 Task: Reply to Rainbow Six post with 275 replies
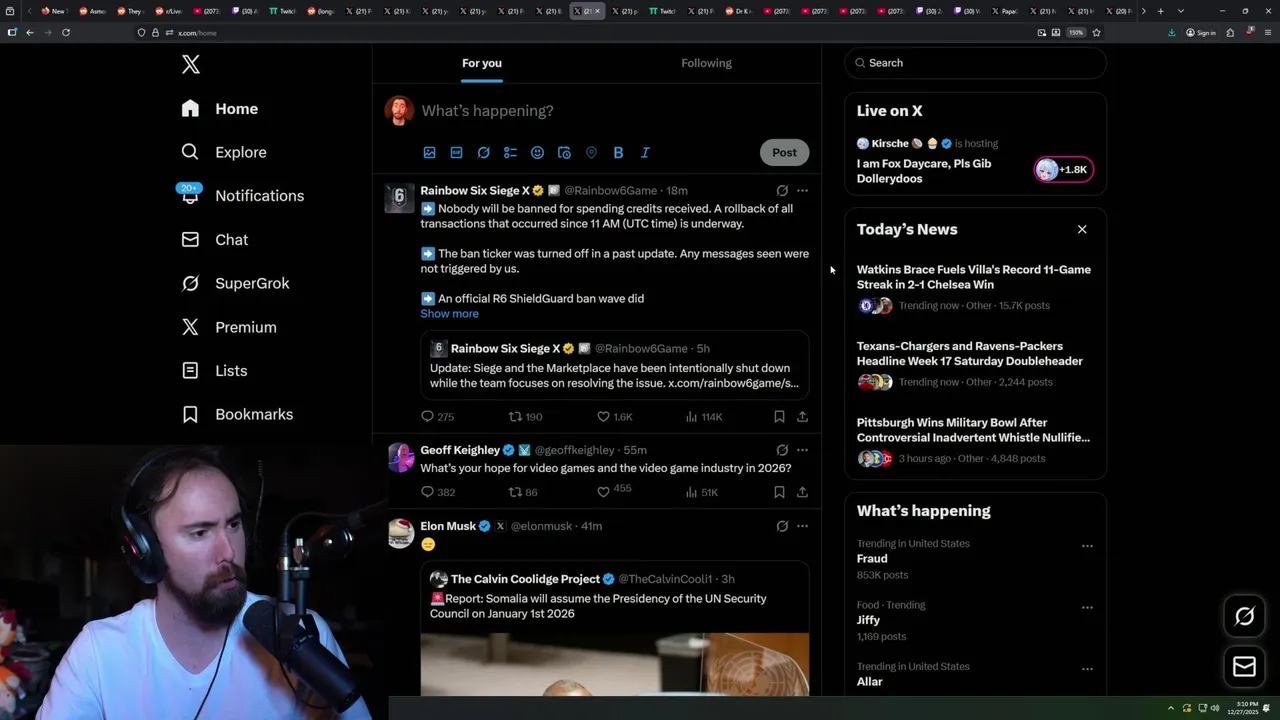[437, 417]
